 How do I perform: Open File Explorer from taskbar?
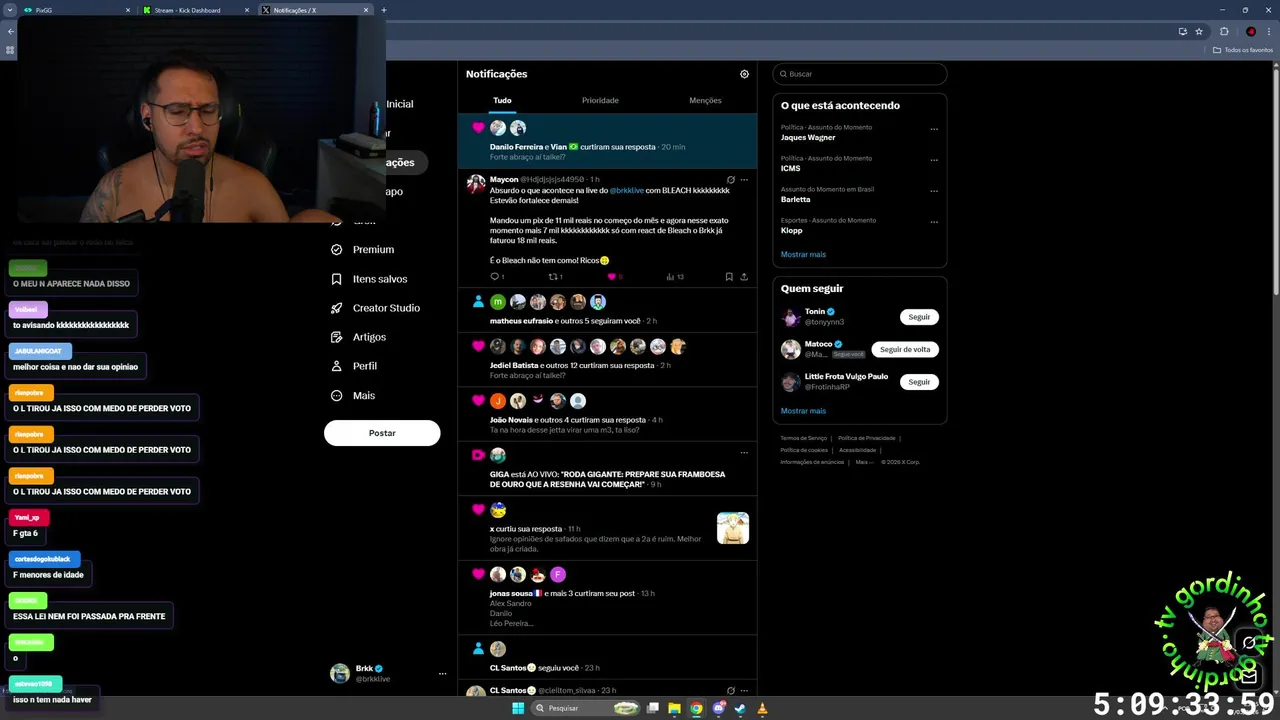[x=674, y=708]
